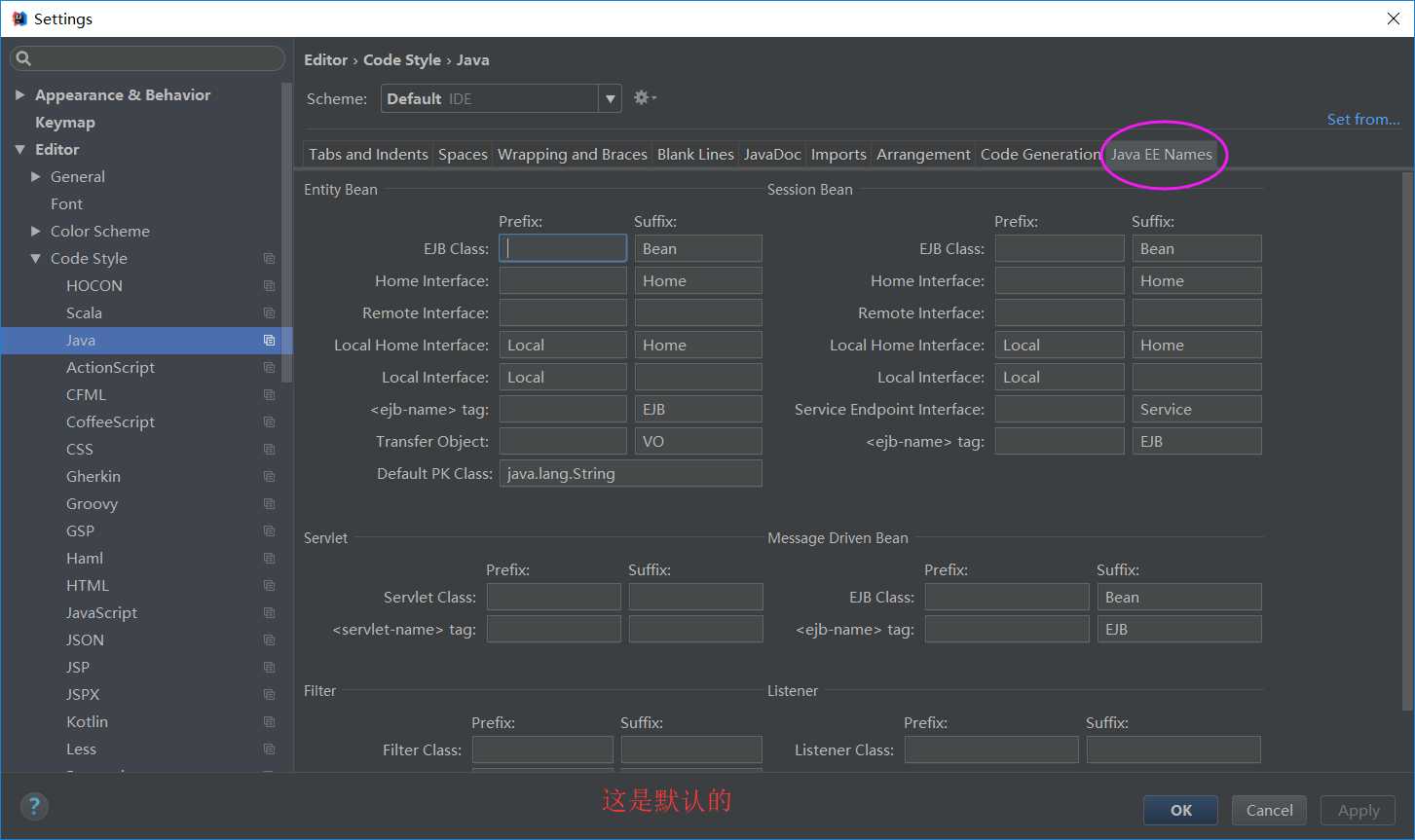Click the settings search field
Screen dimensions: 1415x840
(x=147, y=58)
